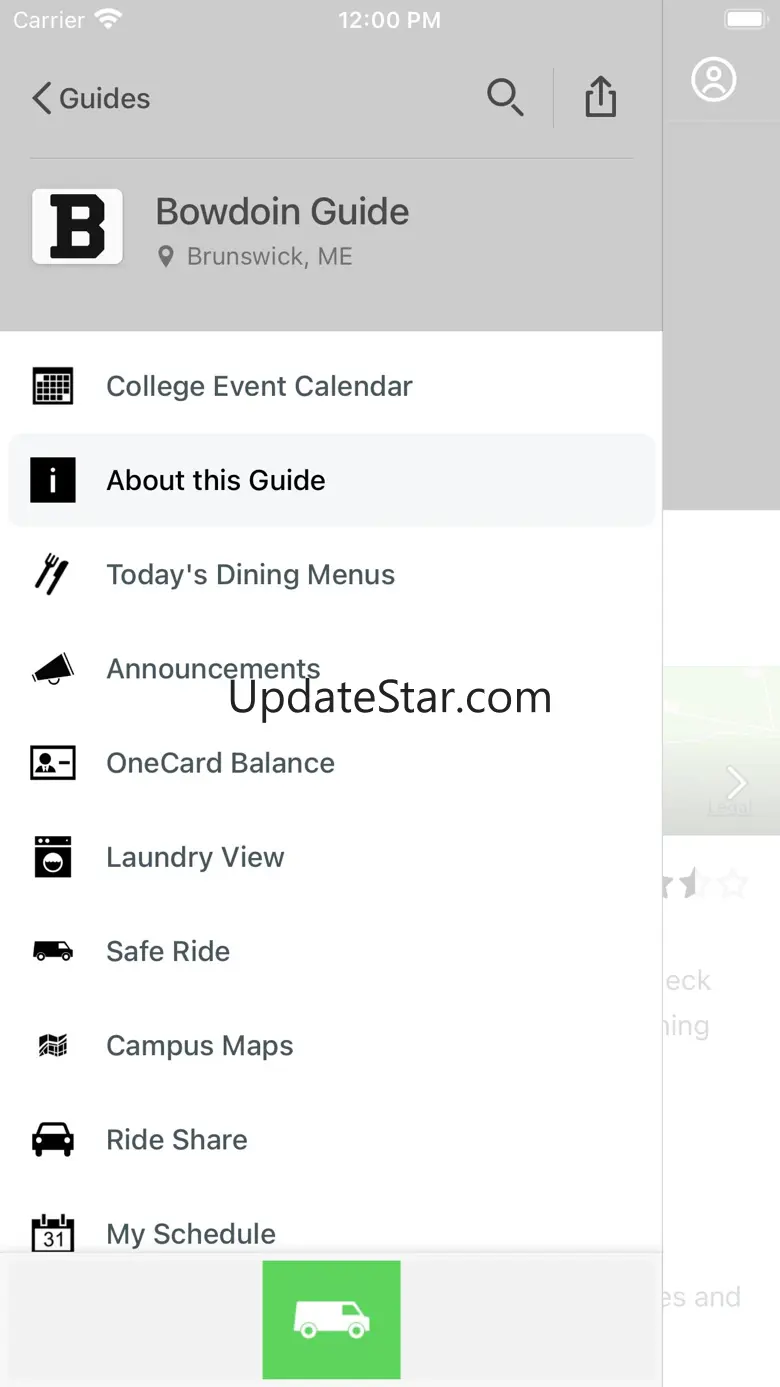The image size is (780, 1387).
Task: Select About this Guide
Action: (x=331, y=480)
